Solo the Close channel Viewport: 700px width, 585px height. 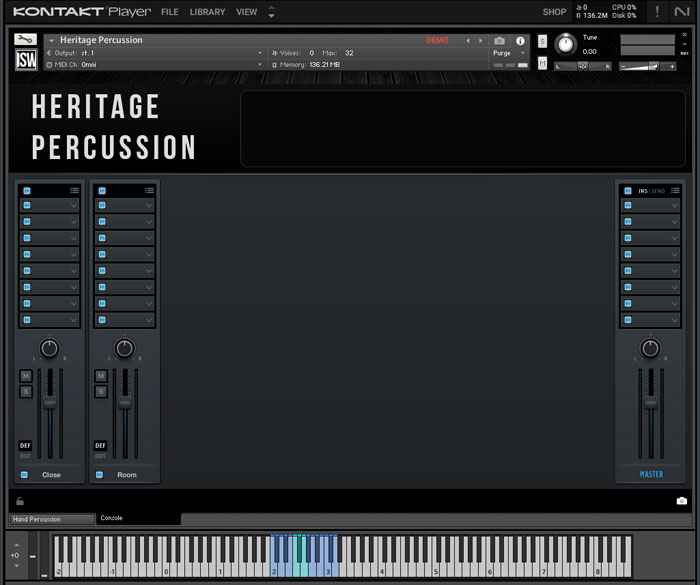click(x=26, y=392)
